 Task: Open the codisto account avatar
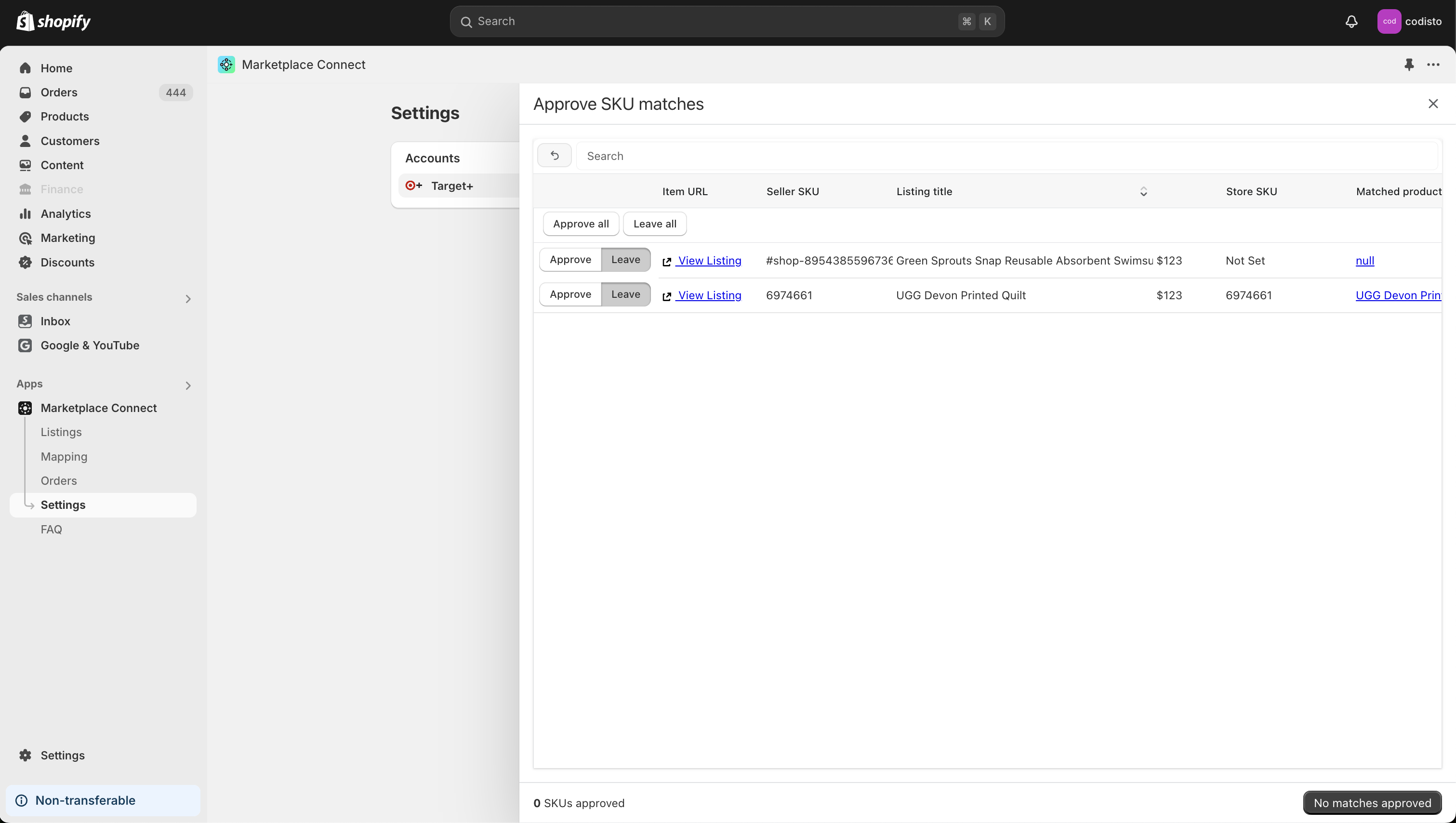(1389, 22)
